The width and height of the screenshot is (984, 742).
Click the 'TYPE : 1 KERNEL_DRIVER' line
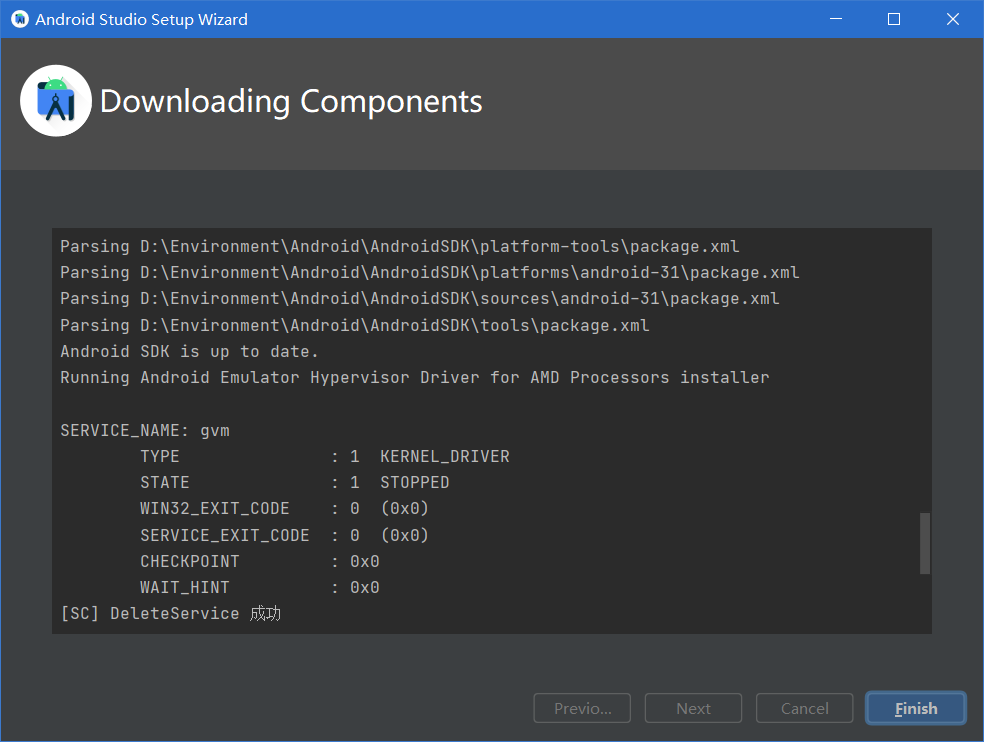324,456
